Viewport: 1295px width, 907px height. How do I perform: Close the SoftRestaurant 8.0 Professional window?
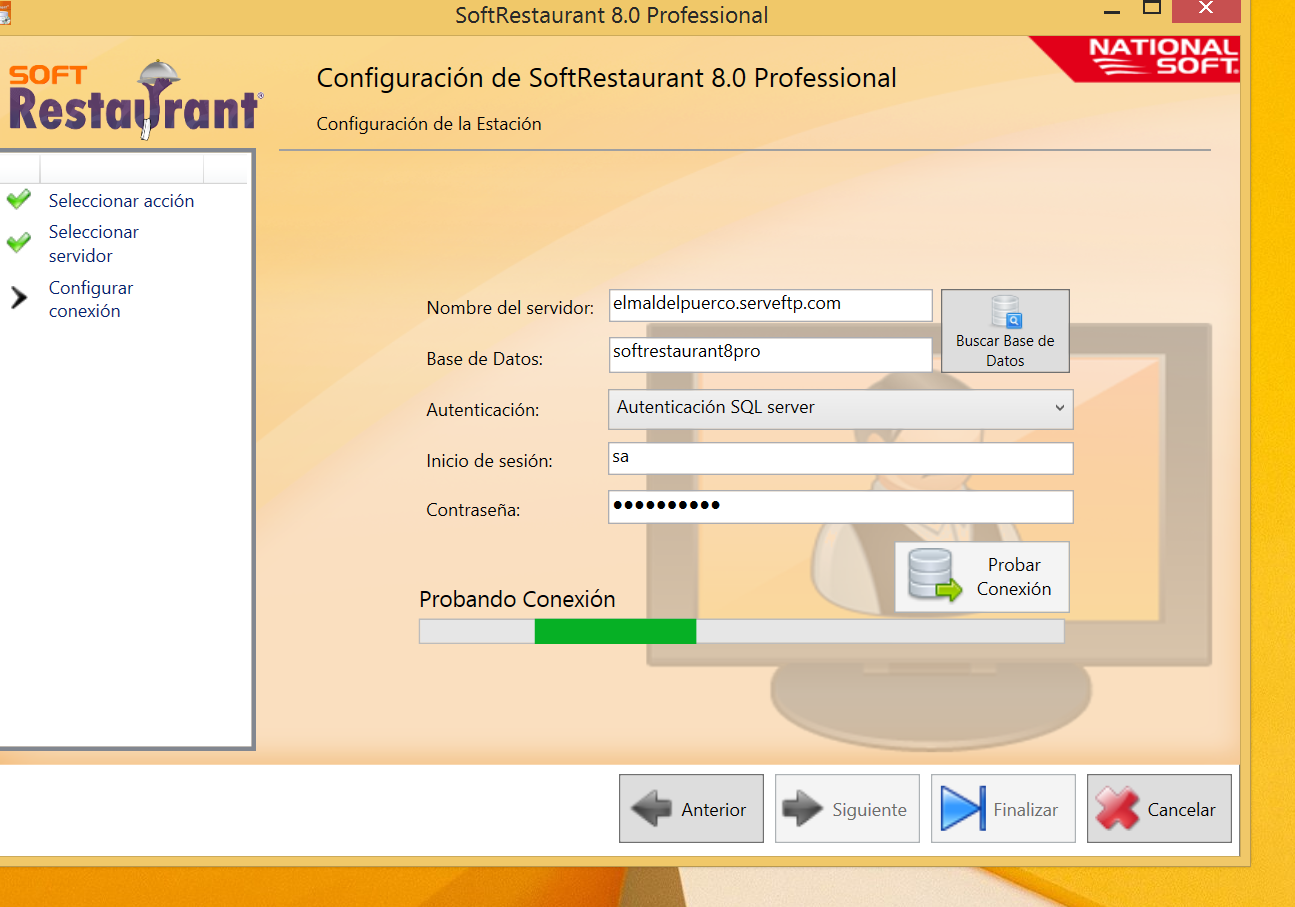[1206, 9]
